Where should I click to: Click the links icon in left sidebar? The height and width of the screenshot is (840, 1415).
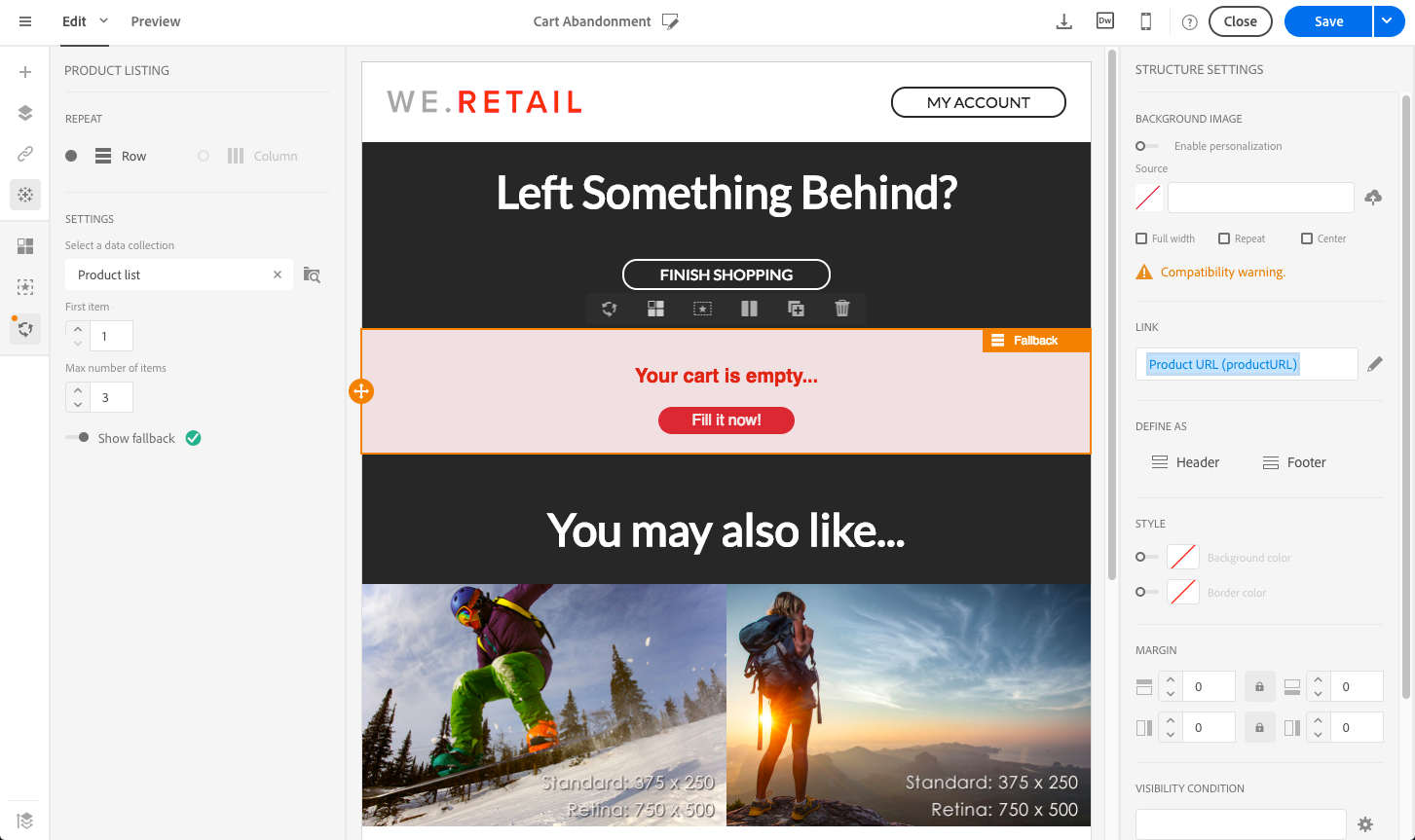tap(25, 154)
